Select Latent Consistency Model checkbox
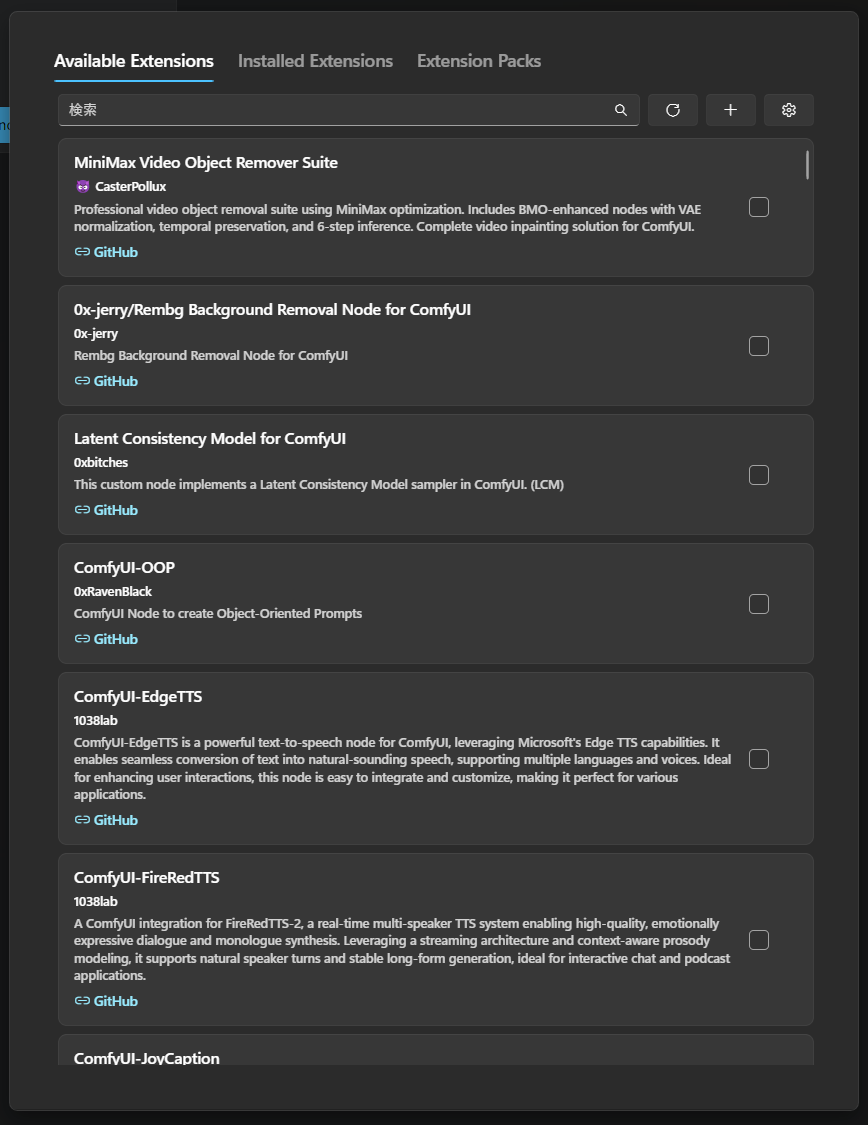 pyautogui.click(x=759, y=475)
